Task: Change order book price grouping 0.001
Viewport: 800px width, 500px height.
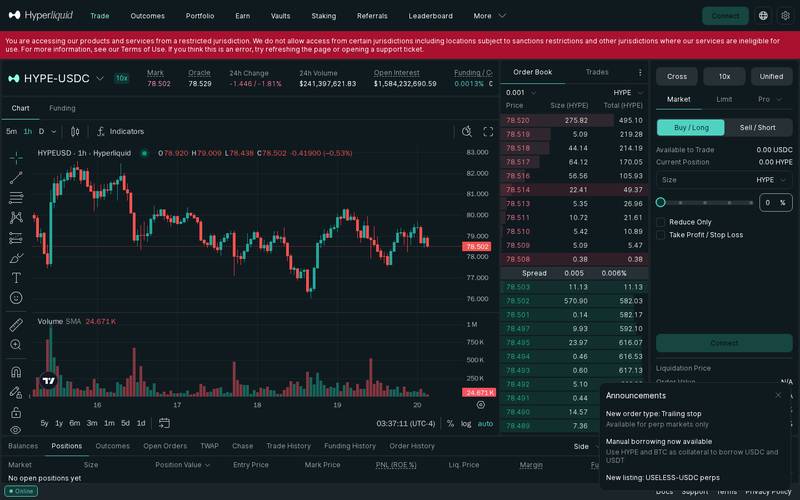Action: pos(520,92)
